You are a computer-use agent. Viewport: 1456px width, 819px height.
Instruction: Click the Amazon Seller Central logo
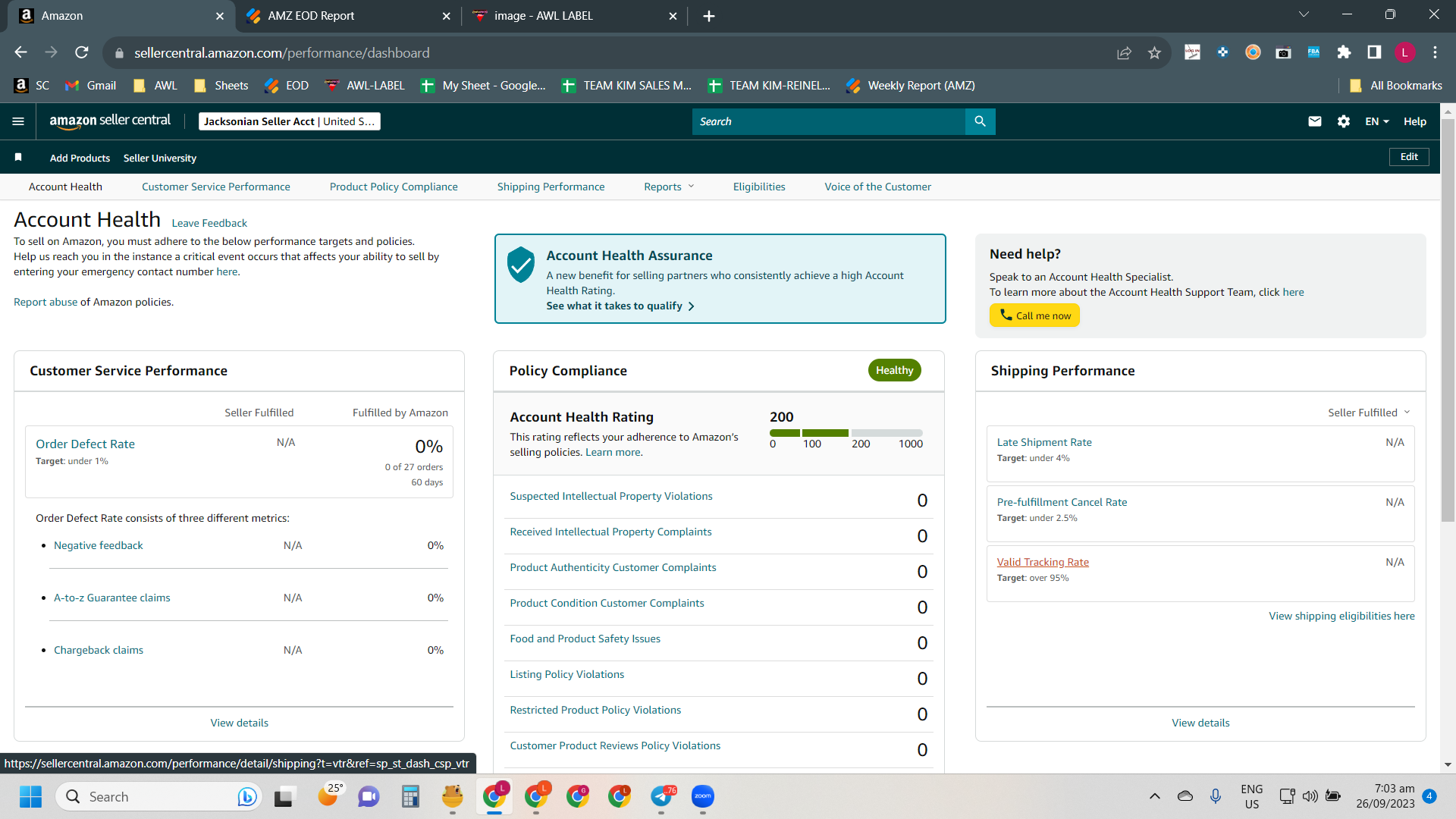[x=110, y=121]
